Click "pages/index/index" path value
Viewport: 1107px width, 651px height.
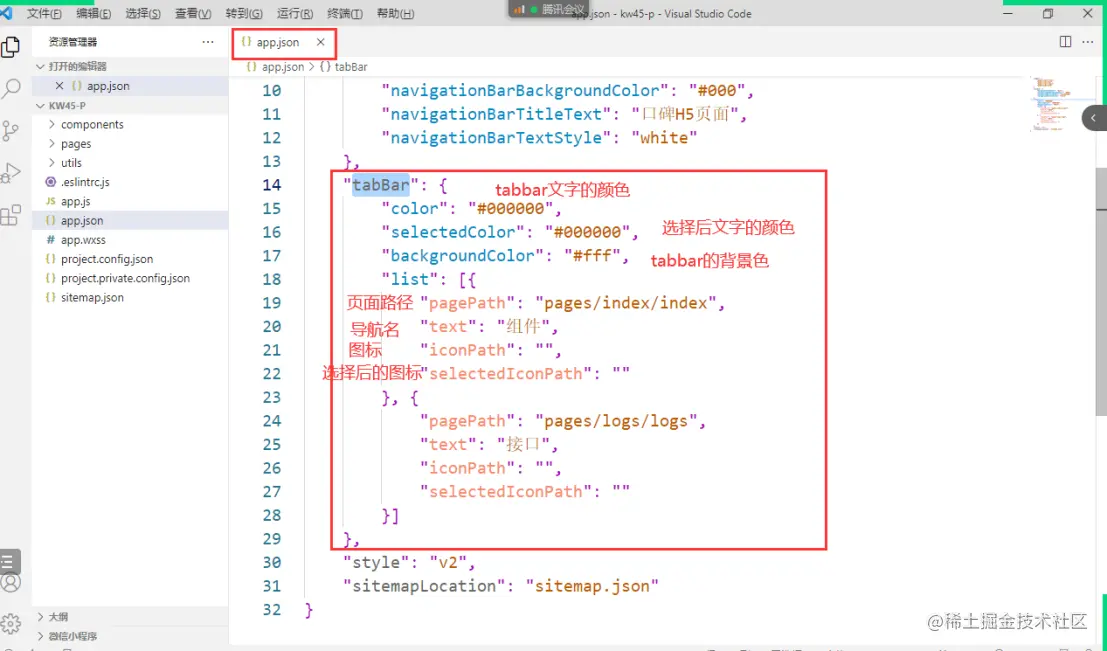point(626,303)
